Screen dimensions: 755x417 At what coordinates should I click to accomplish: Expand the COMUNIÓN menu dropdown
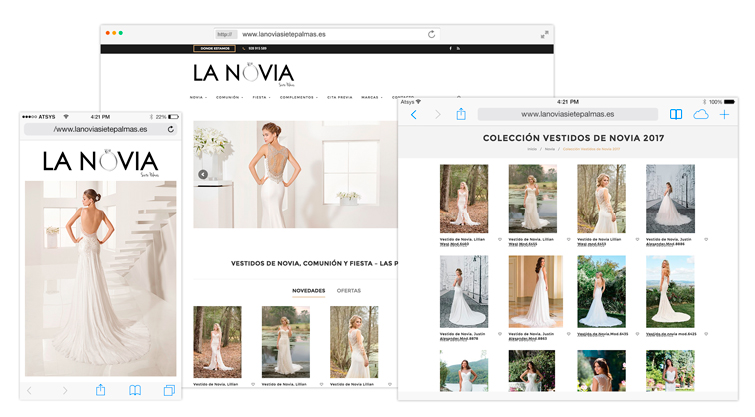(x=229, y=97)
